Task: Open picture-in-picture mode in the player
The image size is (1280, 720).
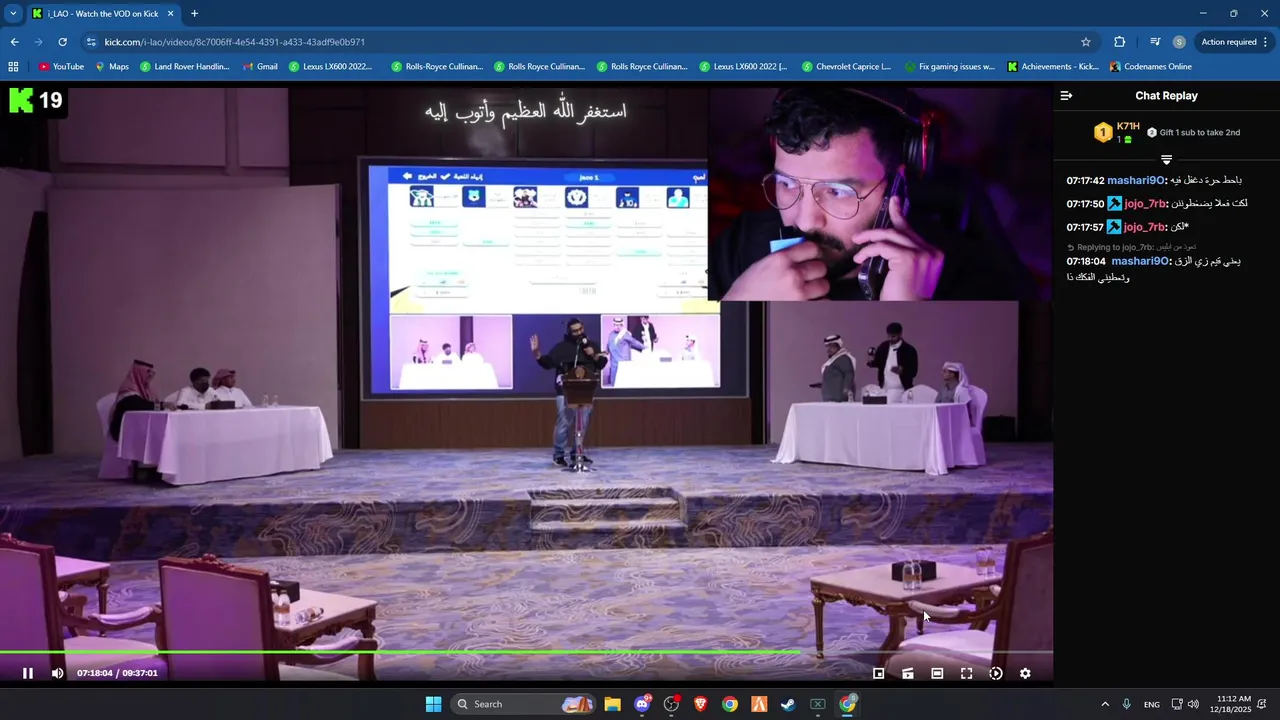Action: [878, 673]
